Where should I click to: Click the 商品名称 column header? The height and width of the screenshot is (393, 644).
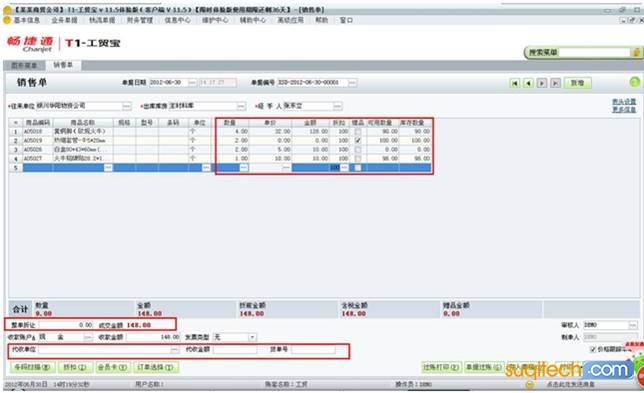point(83,122)
